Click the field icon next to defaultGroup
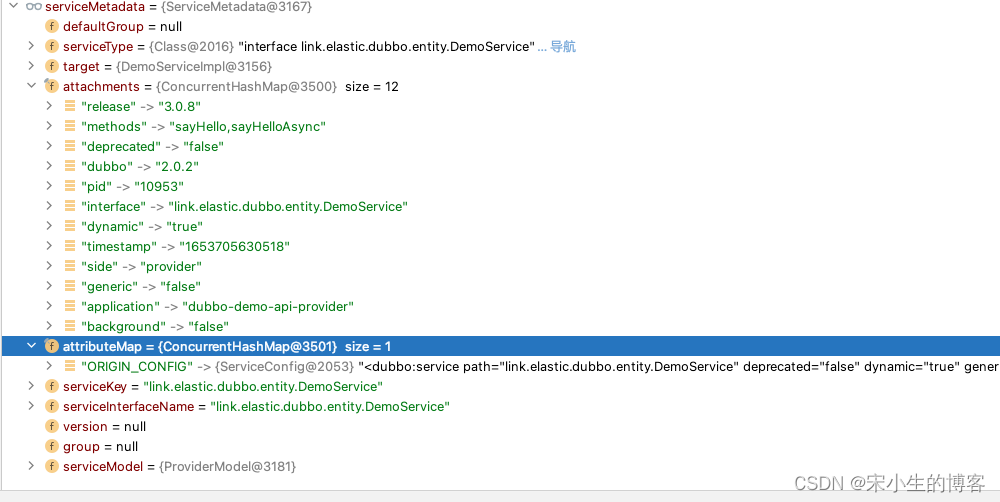The image size is (1000, 502). pos(52,27)
